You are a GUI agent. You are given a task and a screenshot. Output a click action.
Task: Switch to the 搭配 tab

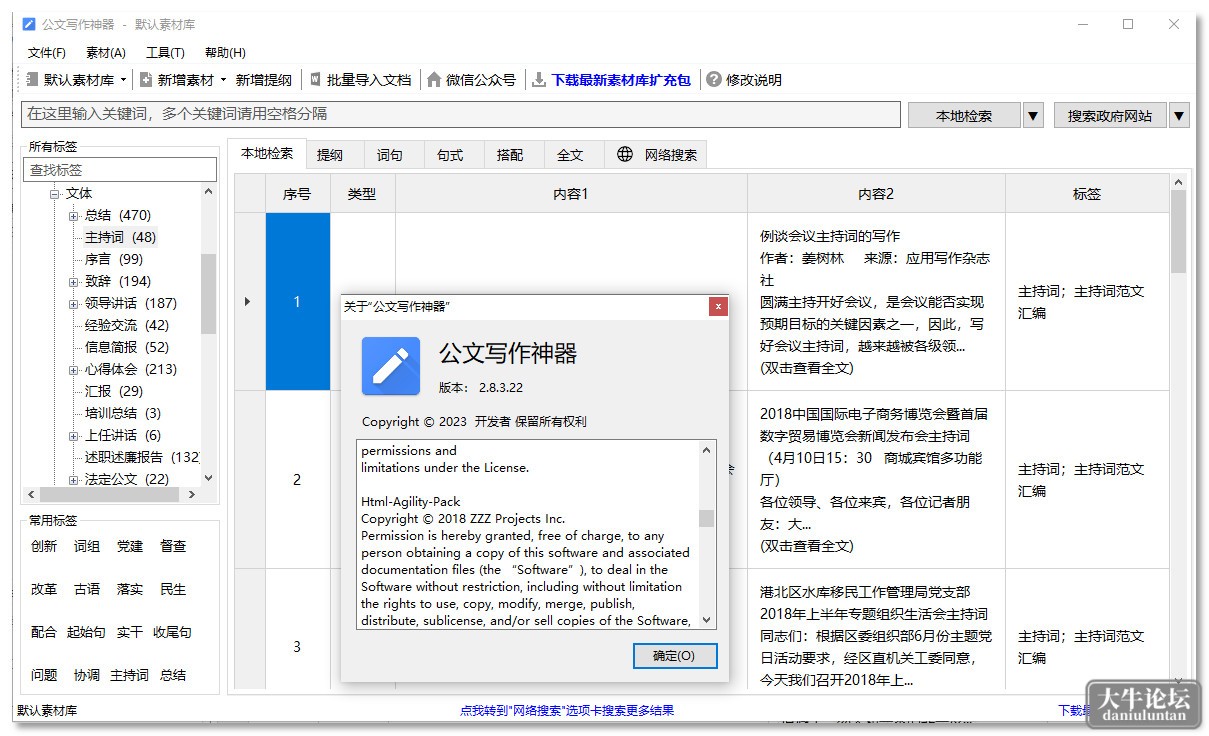510,155
